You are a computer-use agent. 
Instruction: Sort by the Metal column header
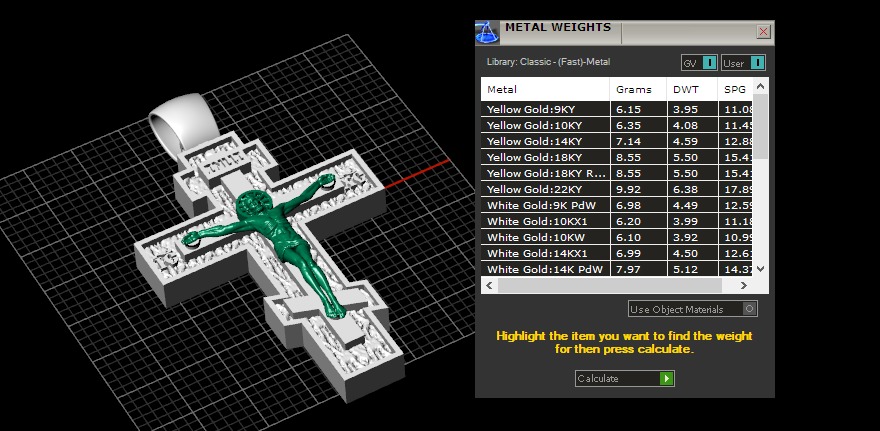pos(545,89)
